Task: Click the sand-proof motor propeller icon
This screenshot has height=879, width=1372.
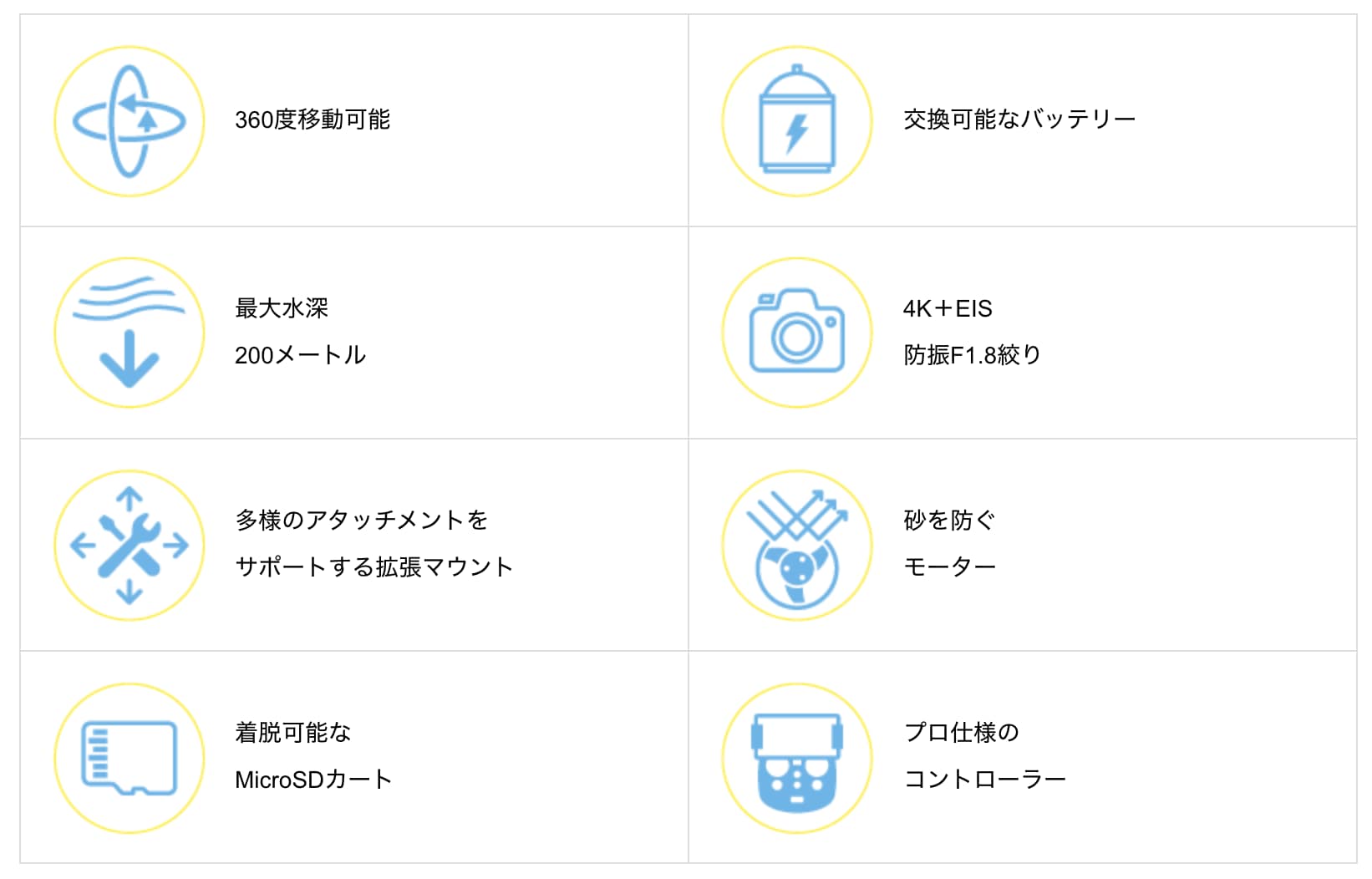Action: pyautogui.click(x=796, y=545)
